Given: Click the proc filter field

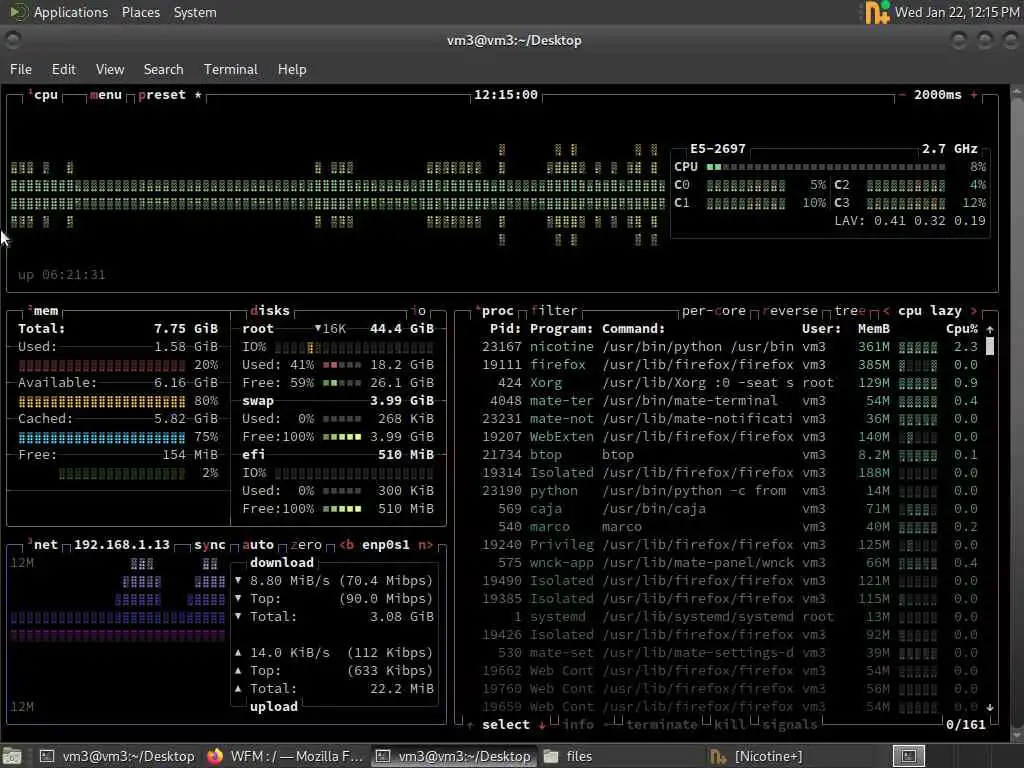Looking at the screenshot, I should pyautogui.click(x=554, y=311).
